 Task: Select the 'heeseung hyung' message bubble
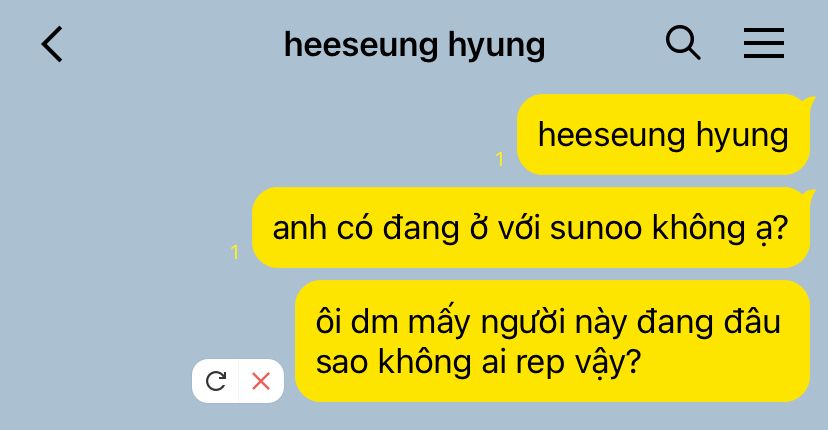coord(663,135)
